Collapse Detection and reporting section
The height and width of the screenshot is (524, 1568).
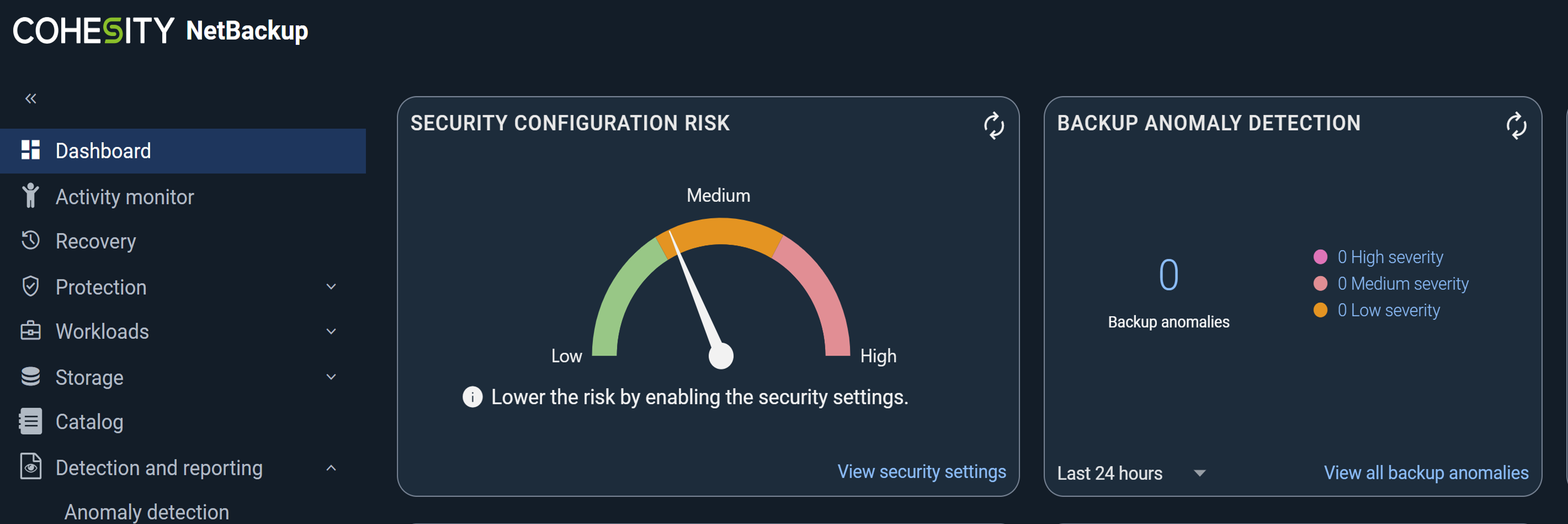tap(331, 468)
